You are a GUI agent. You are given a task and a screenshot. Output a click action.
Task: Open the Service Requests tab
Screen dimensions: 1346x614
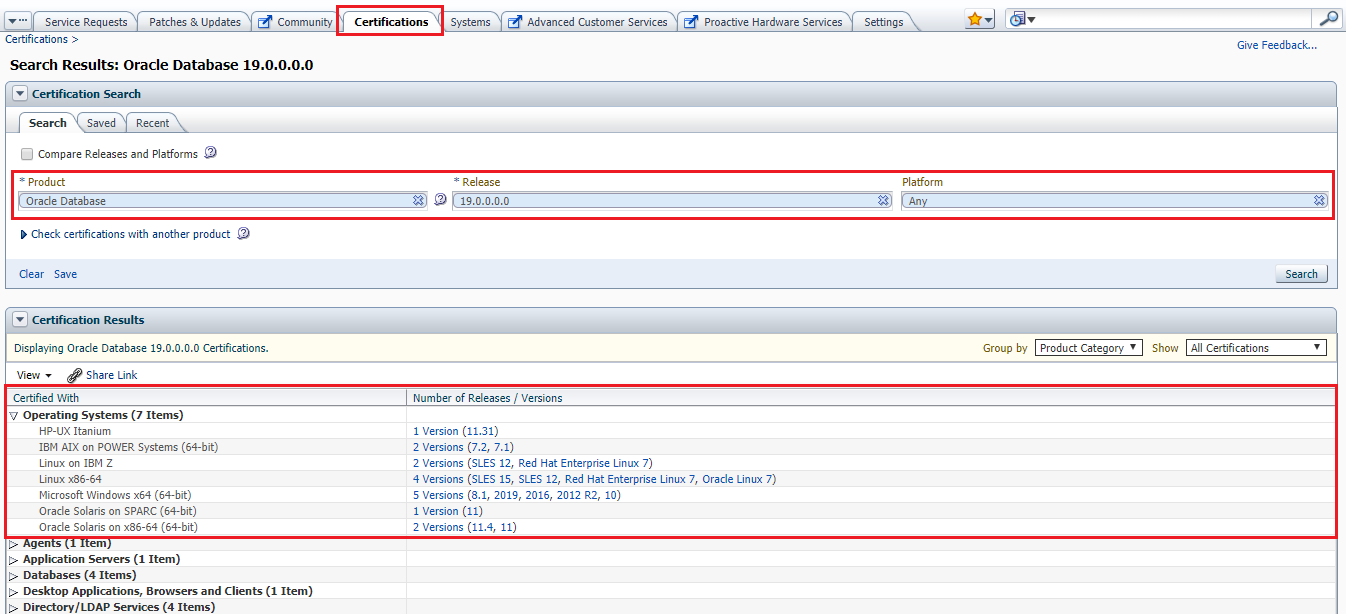[x=86, y=22]
